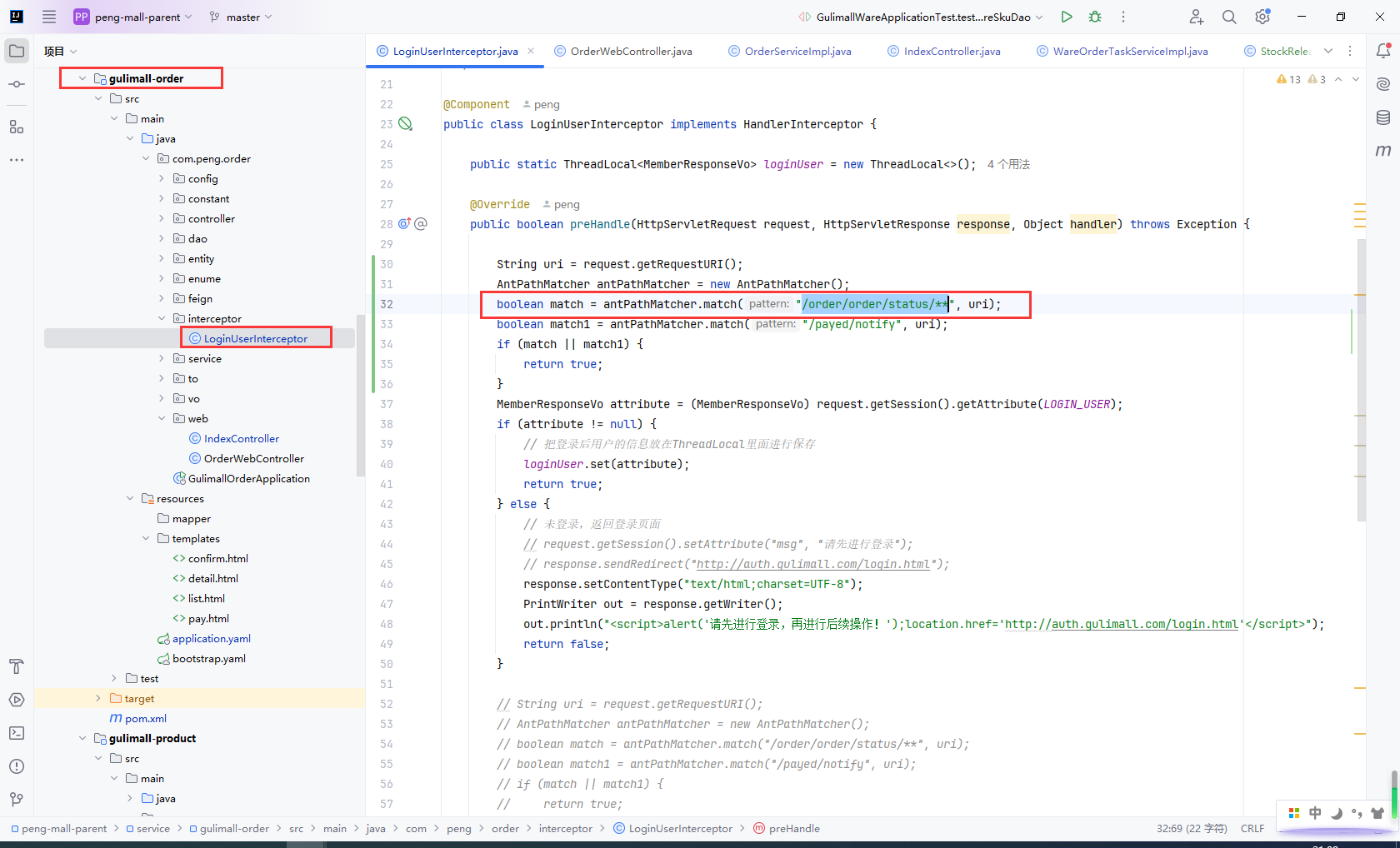The width and height of the screenshot is (1400, 848).
Task: Toggle moon icon in IME toolbar
Action: pyautogui.click(x=1337, y=813)
